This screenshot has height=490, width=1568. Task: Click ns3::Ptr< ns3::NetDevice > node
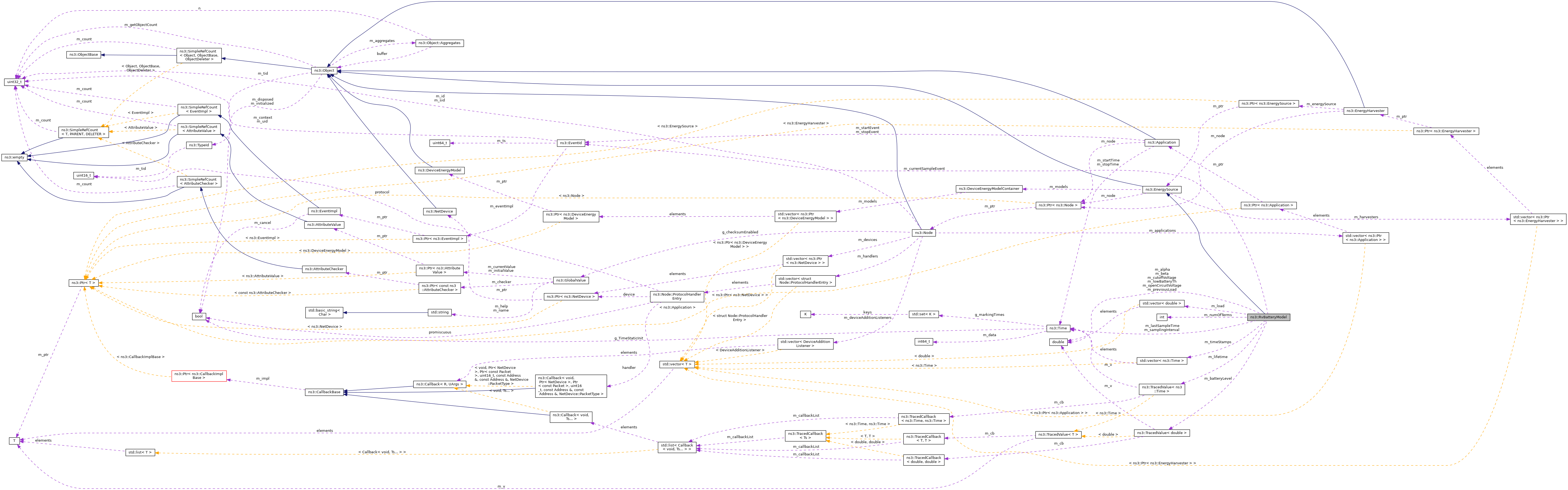(571, 296)
